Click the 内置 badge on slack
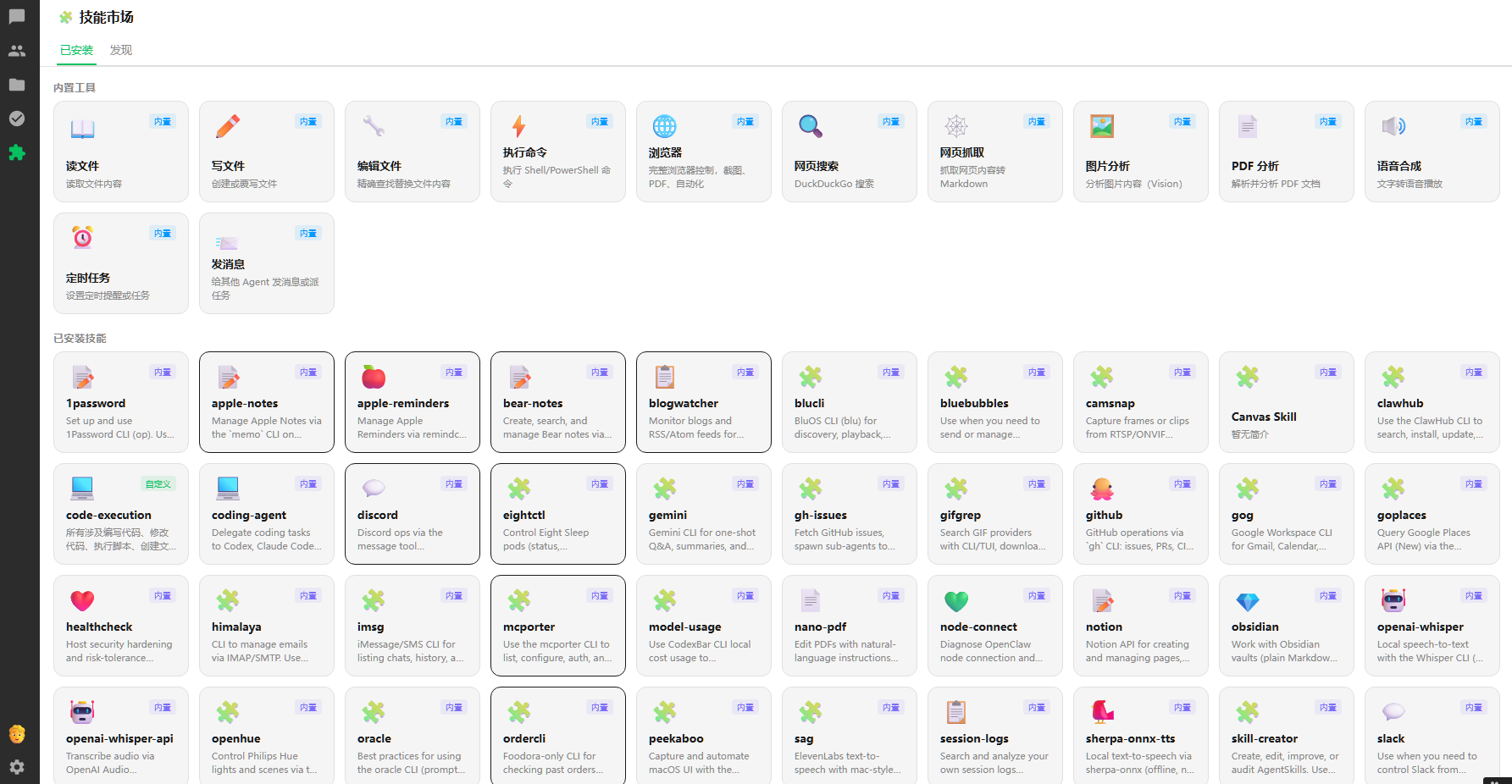Image resolution: width=1512 pixels, height=784 pixels. pos(1474,708)
